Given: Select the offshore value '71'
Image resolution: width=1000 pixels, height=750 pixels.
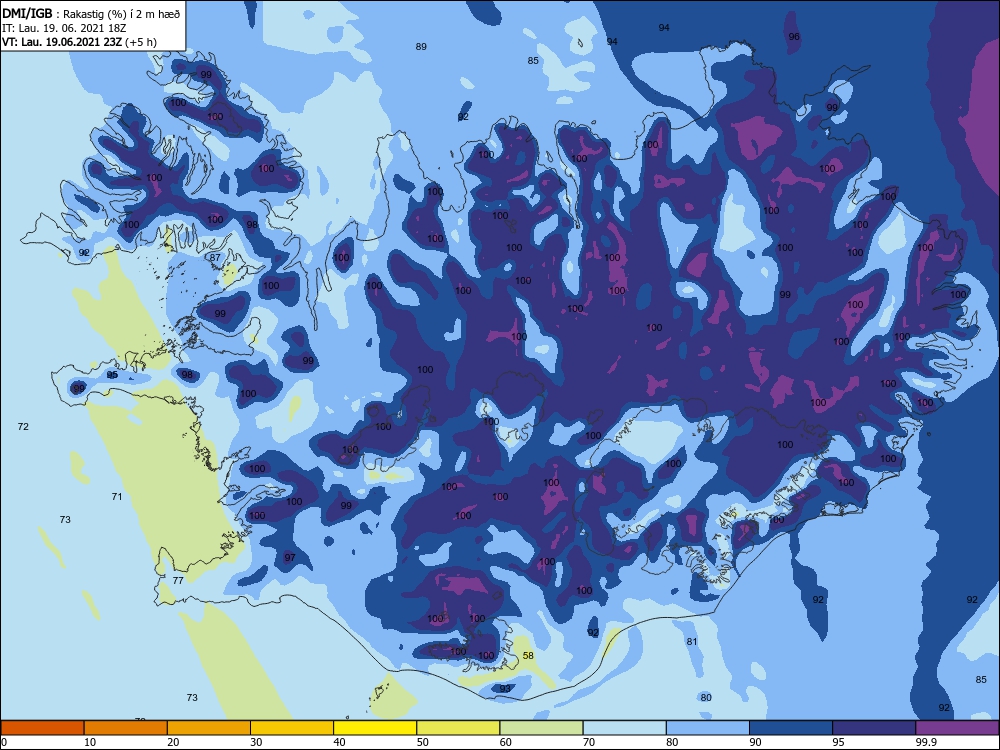Looking at the screenshot, I should (117, 496).
